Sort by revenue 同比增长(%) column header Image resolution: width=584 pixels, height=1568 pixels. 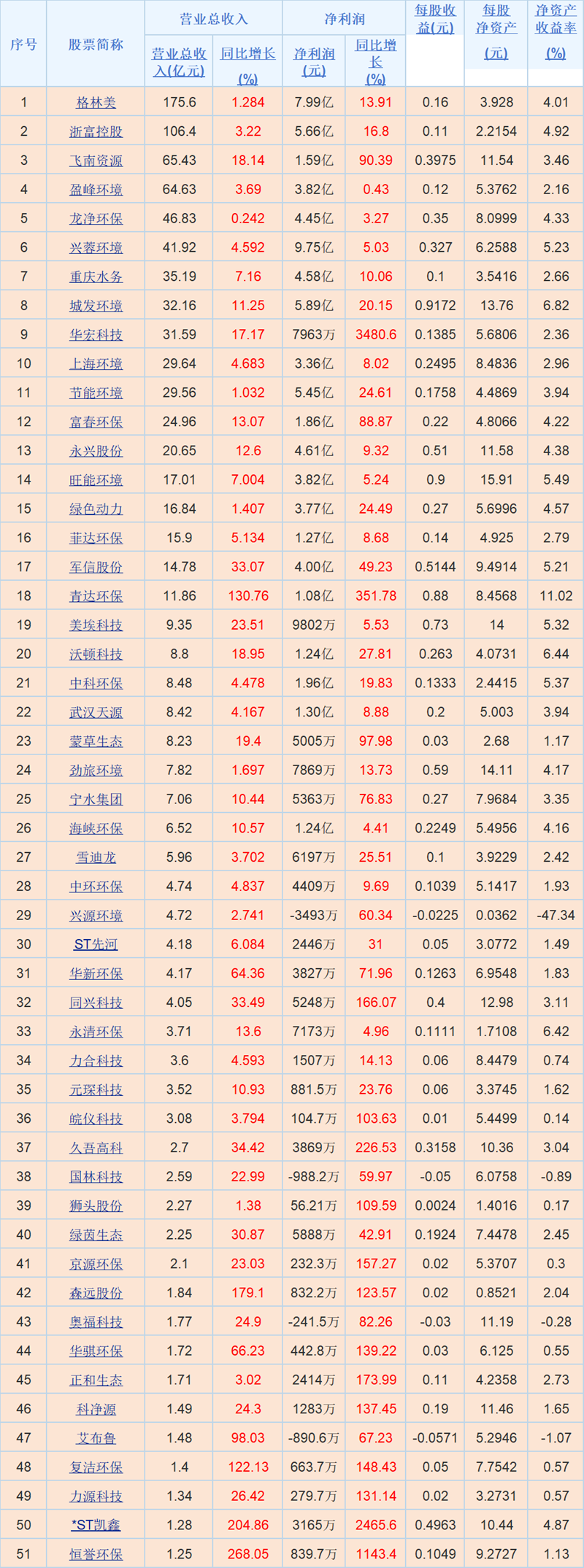point(248,65)
